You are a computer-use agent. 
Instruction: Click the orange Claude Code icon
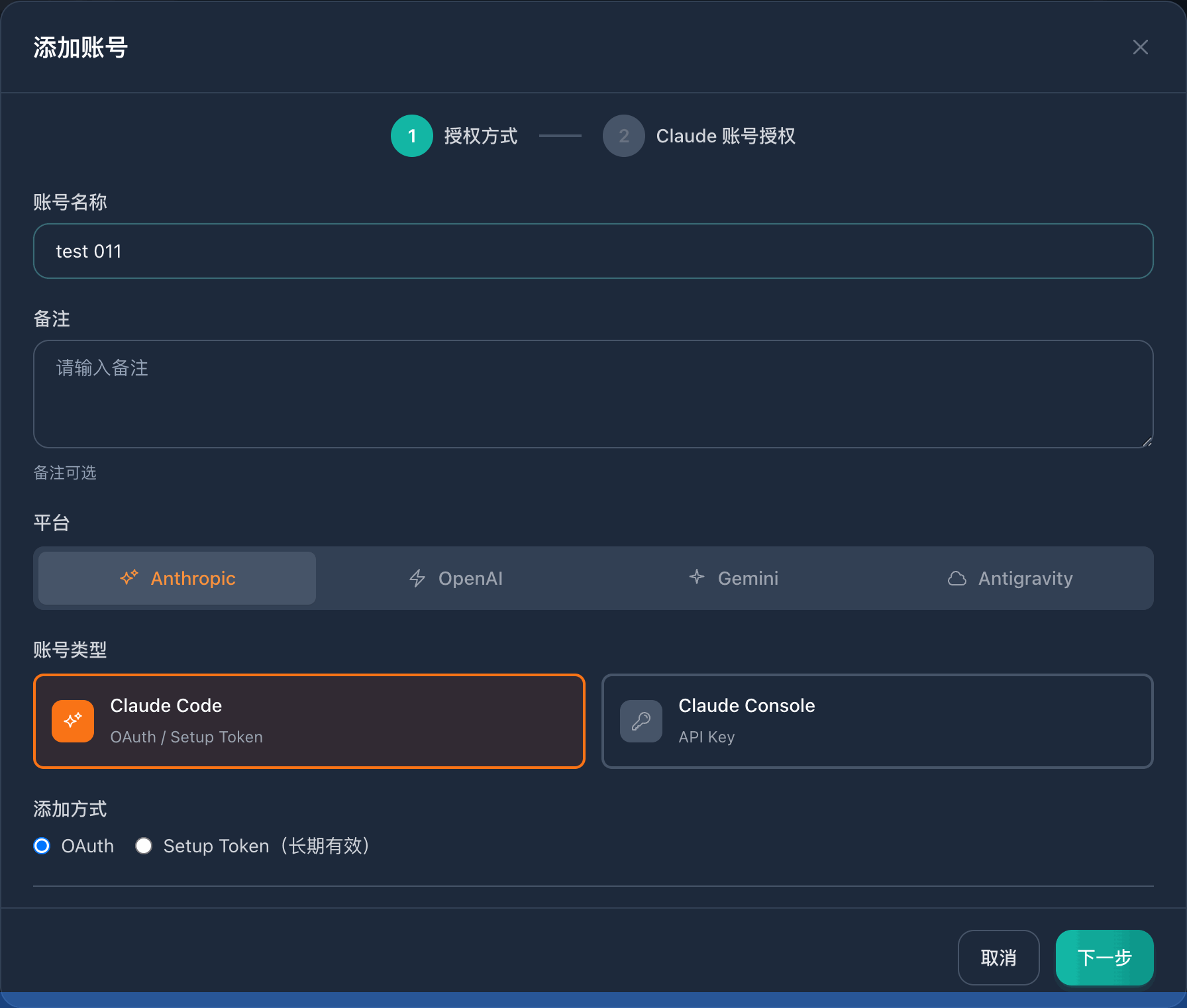pyautogui.click(x=73, y=721)
